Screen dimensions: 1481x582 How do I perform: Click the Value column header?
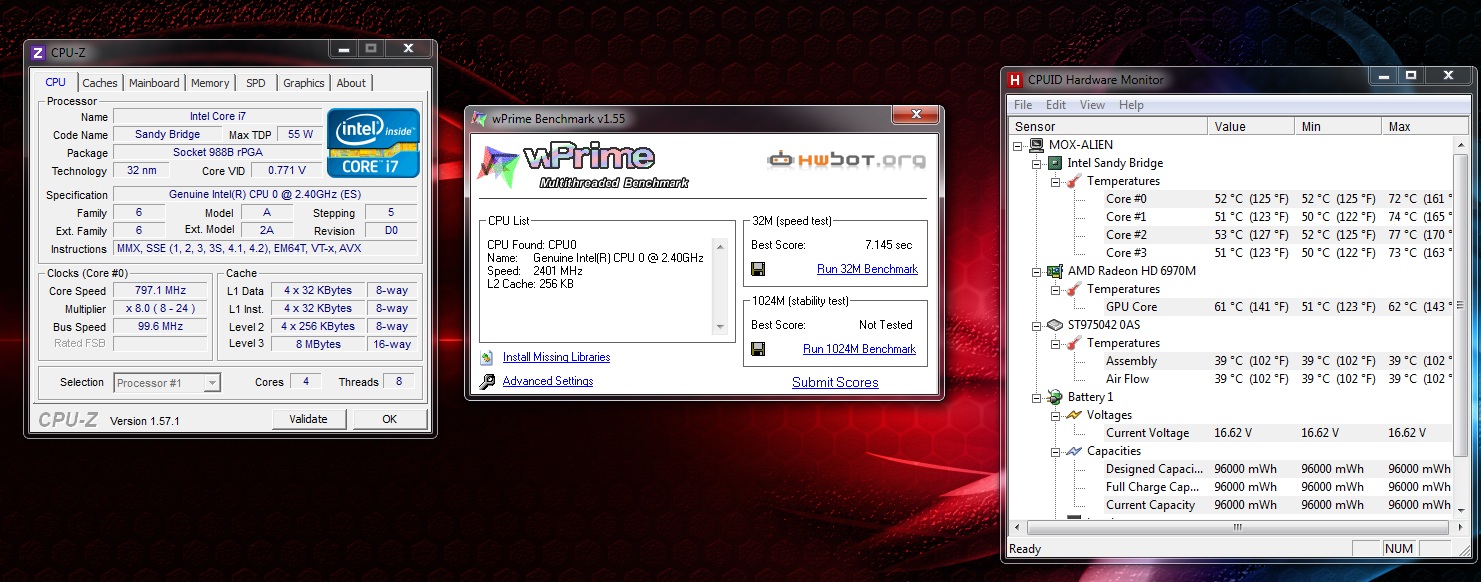click(x=1251, y=127)
